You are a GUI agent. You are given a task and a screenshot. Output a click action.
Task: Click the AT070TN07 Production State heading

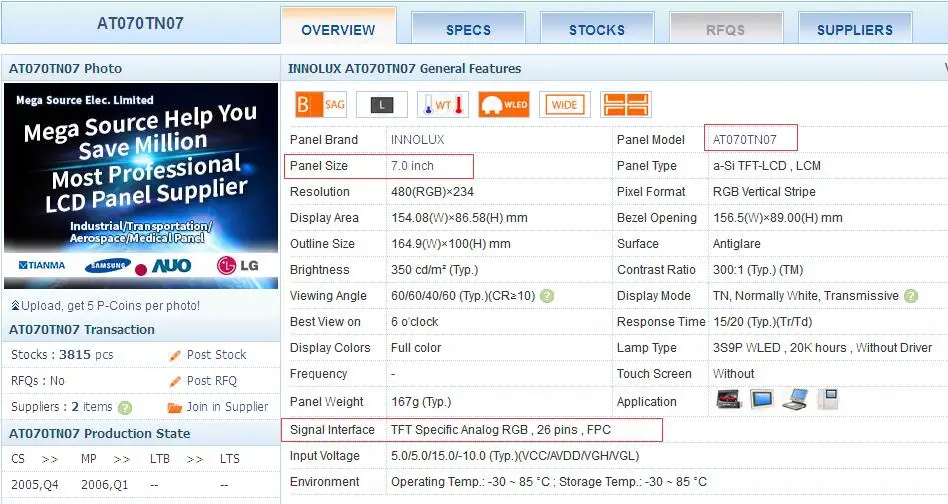[100, 433]
